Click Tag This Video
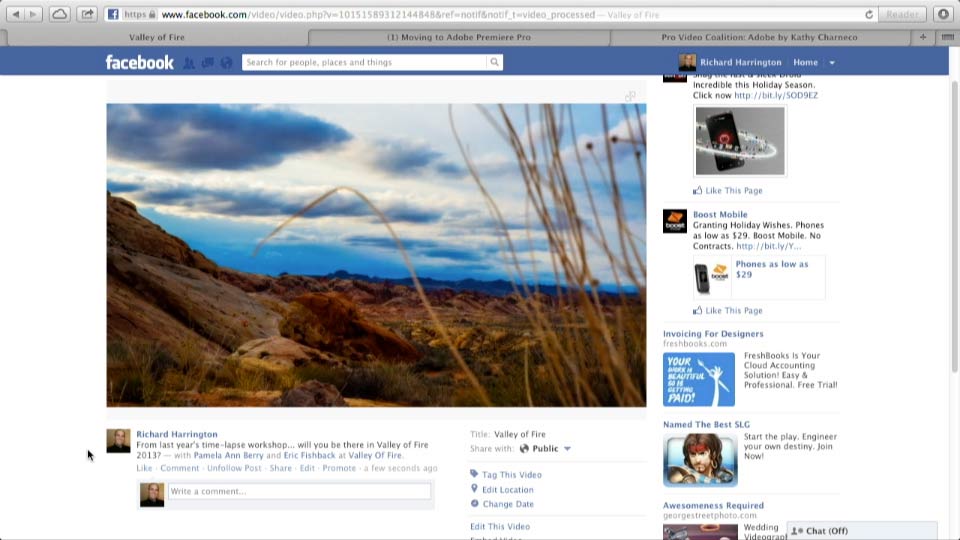960x540 pixels. (x=511, y=475)
